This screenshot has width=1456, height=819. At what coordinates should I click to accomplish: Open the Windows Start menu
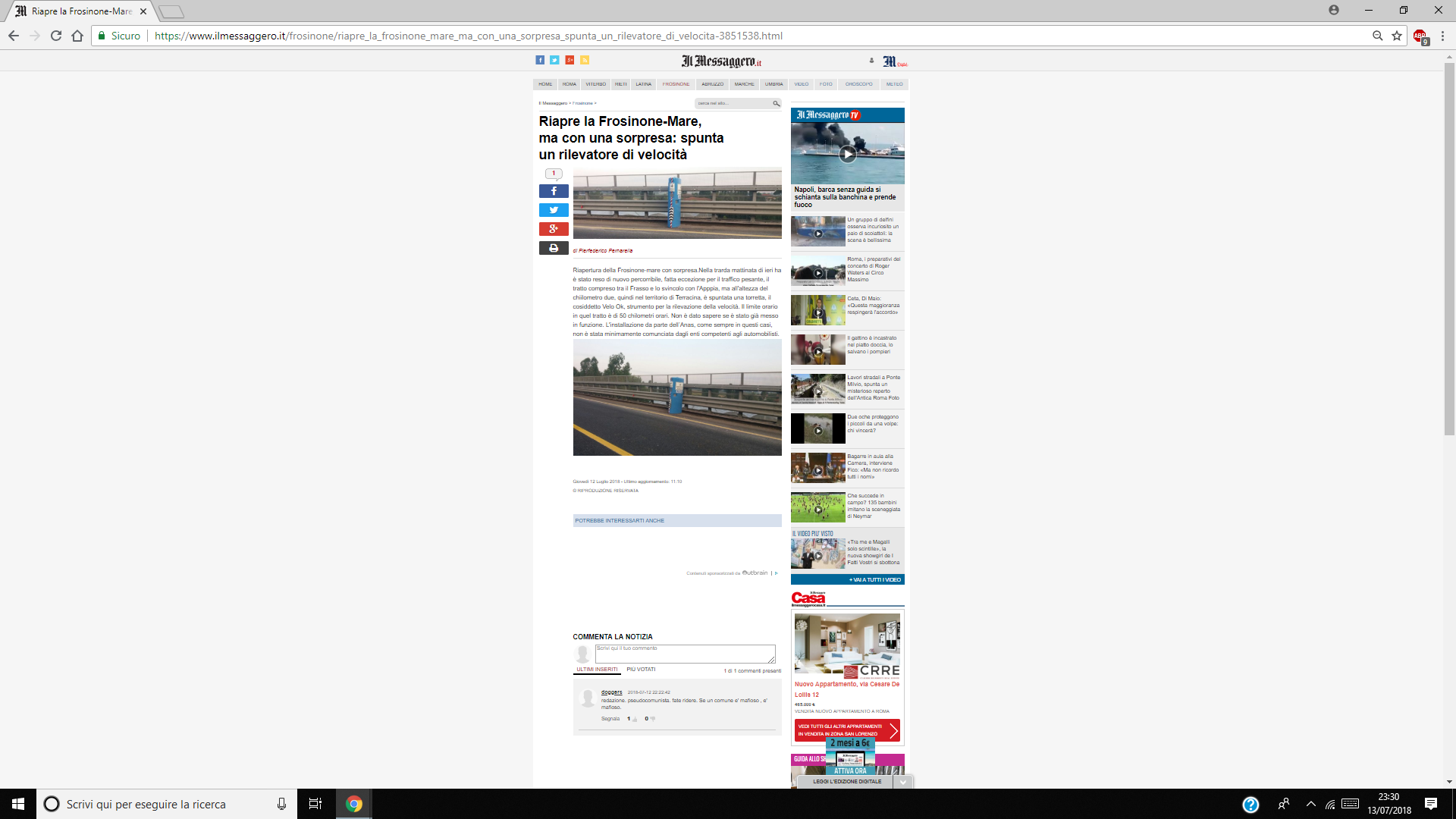[18, 804]
